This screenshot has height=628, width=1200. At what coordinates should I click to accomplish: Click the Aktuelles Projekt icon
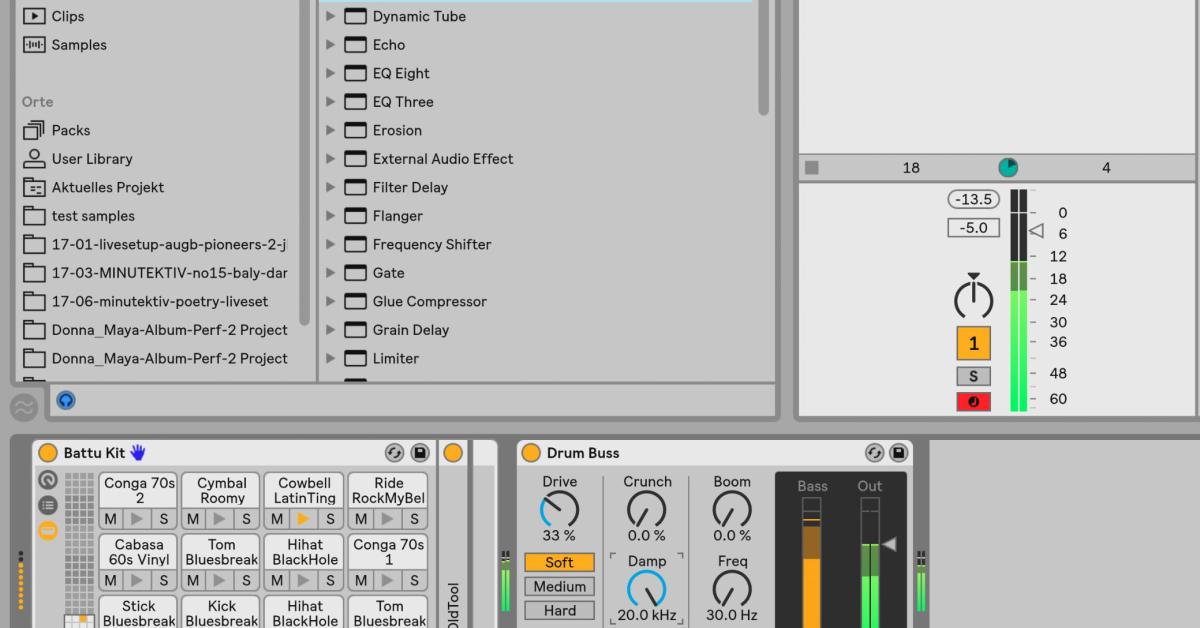click(35, 187)
